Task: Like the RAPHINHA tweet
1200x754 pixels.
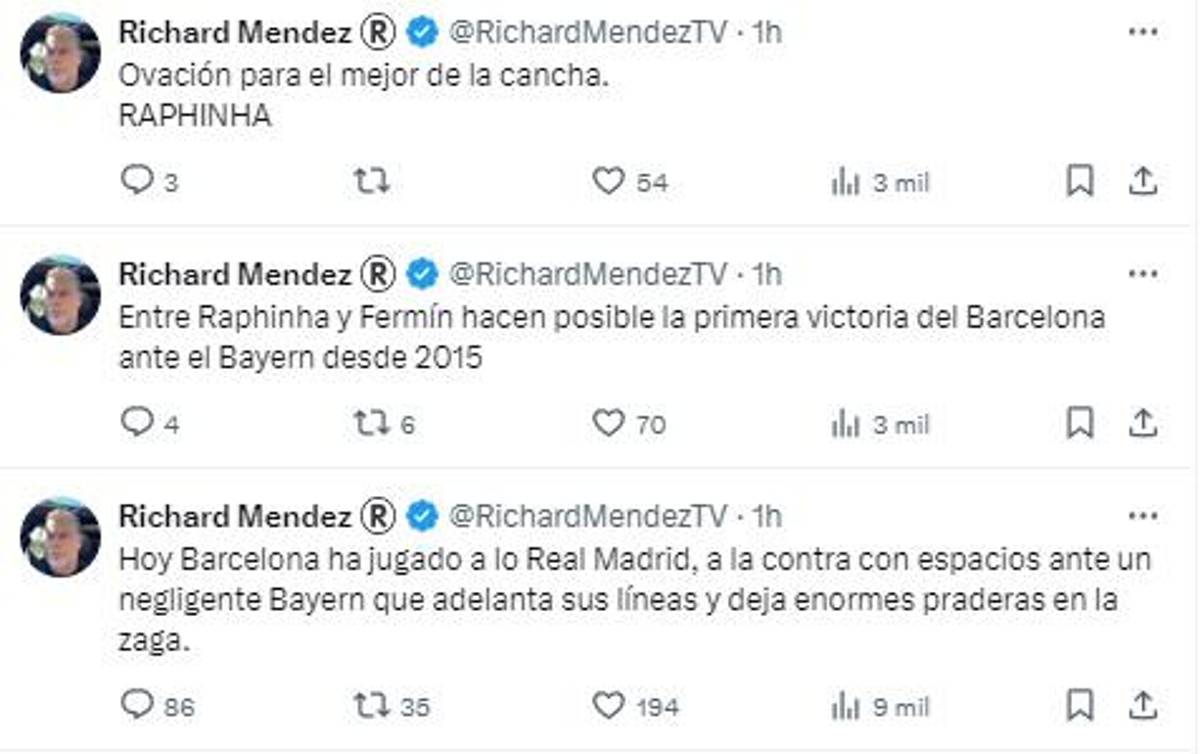Action: pyautogui.click(x=611, y=181)
